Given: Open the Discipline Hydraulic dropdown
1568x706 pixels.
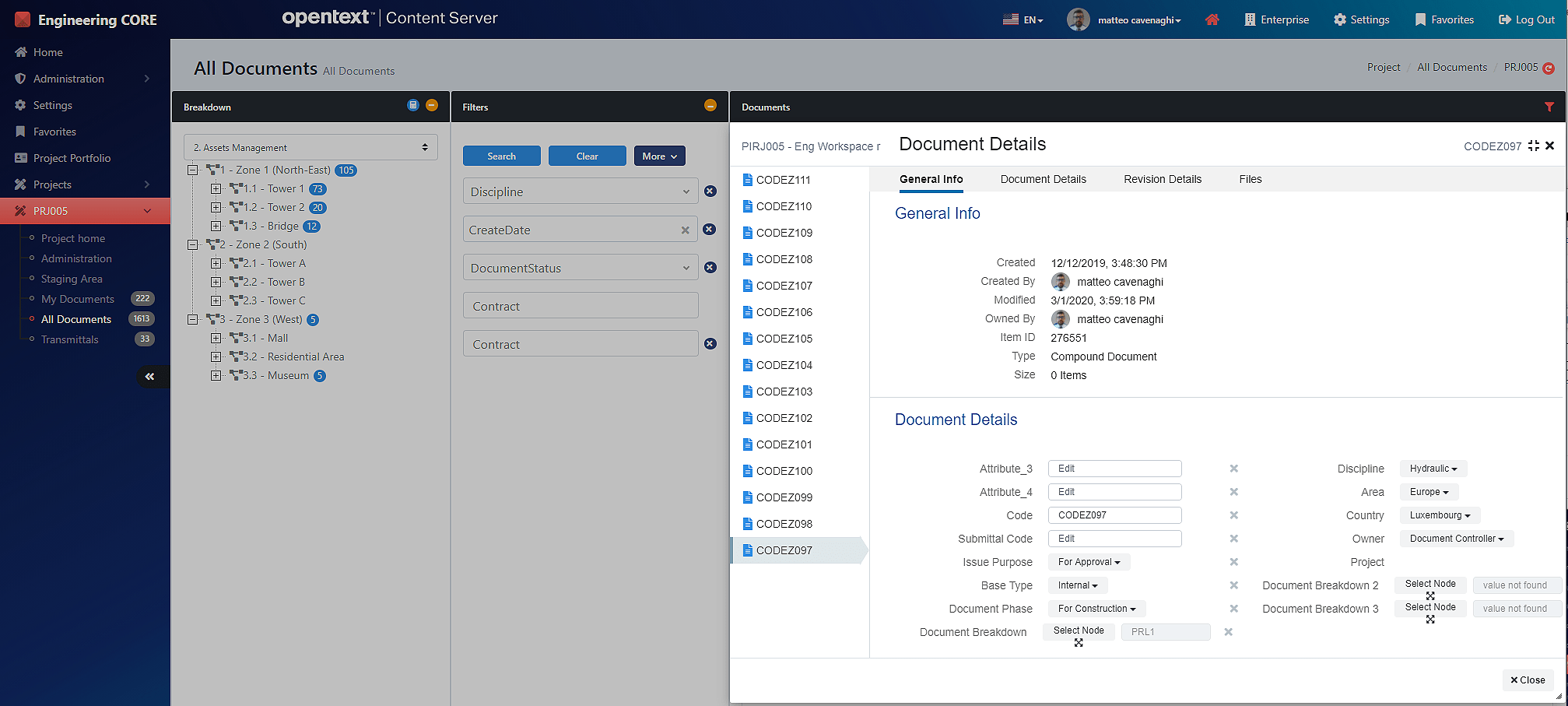Looking at the screenshot, I should coord(1433,469).
